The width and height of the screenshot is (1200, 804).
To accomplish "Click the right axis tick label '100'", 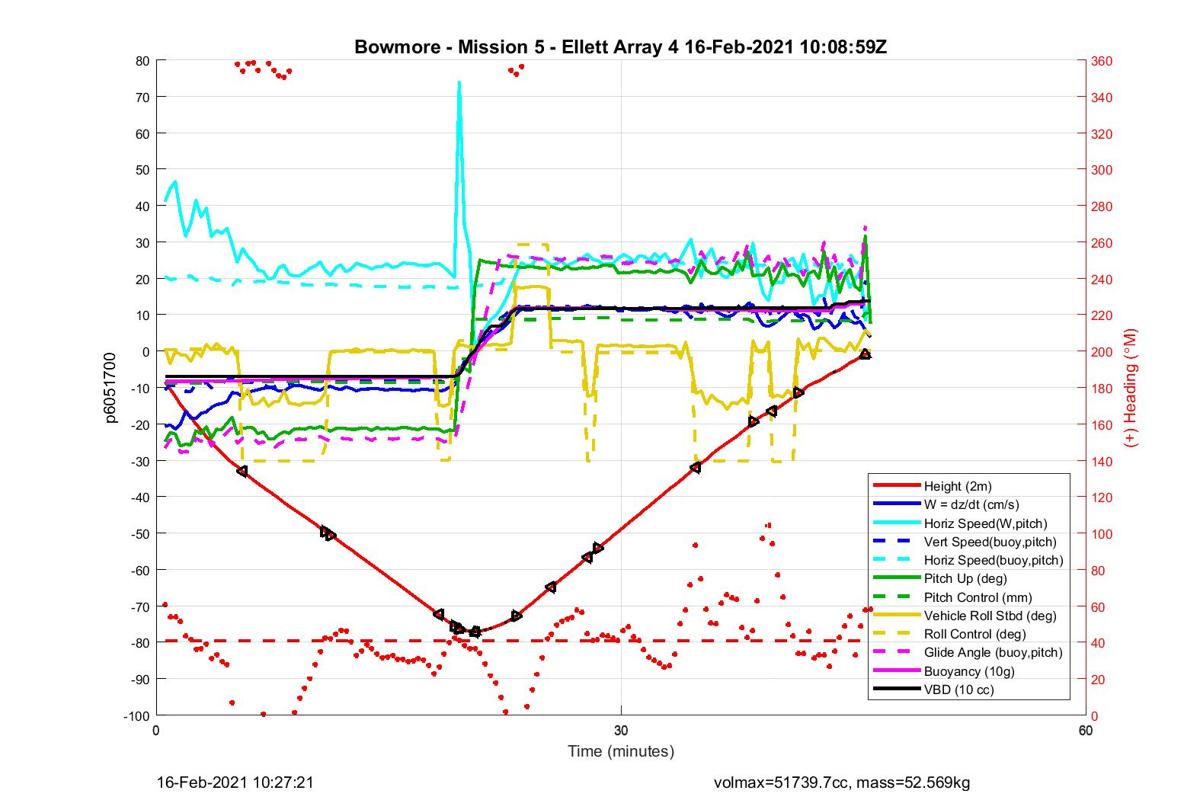I will coord(1103,533).
